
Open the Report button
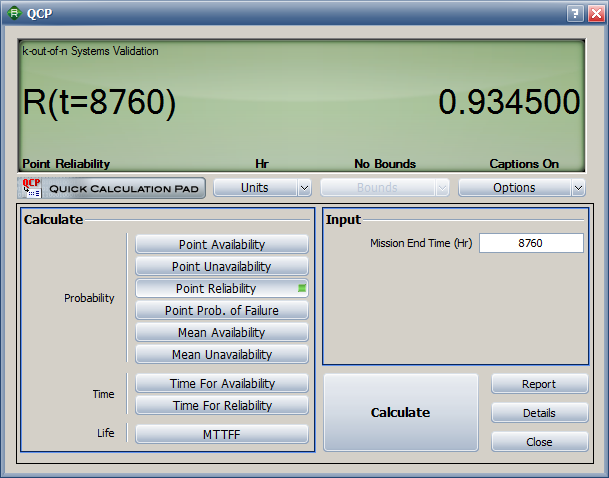click(x=539, y=384)
